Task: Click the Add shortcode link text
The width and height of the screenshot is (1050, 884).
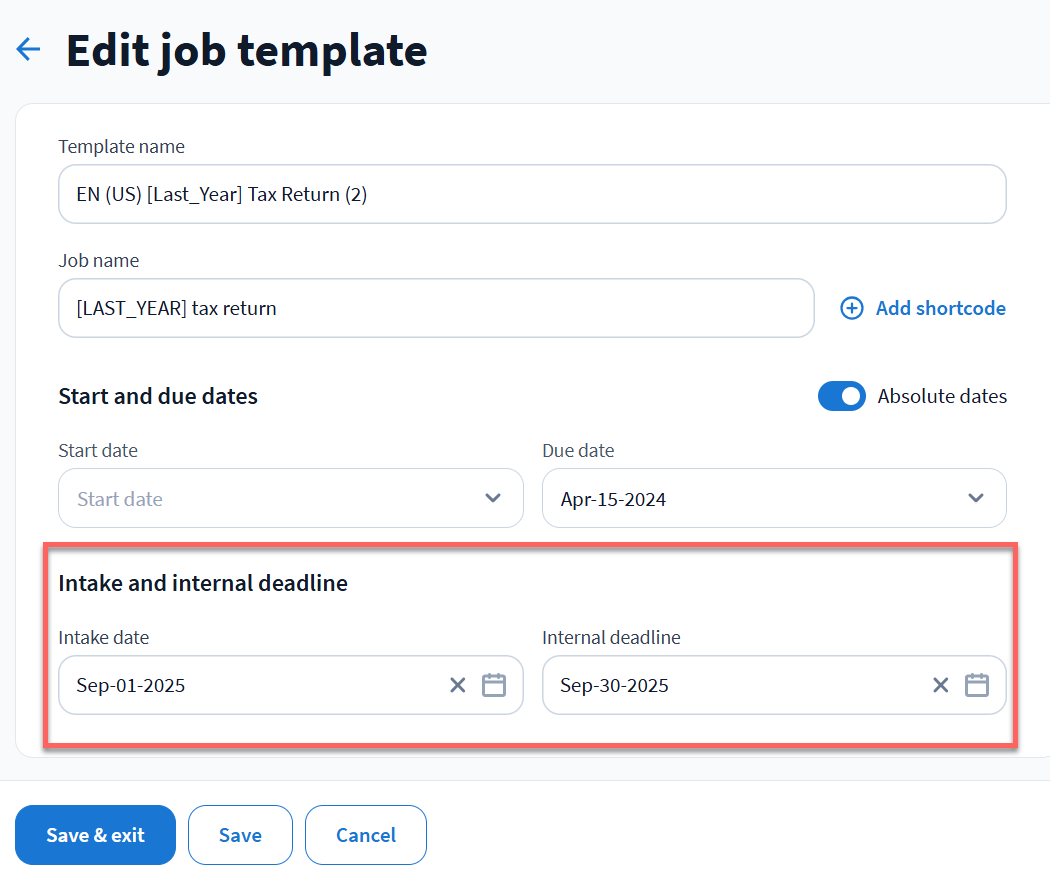Action: (x=941, y=308)
